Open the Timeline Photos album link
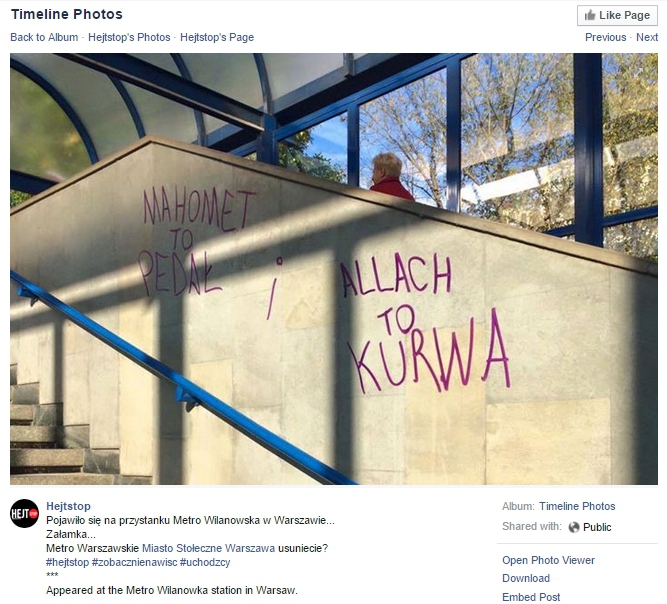Viewport: 667px width, 604px height. point(577,506)
